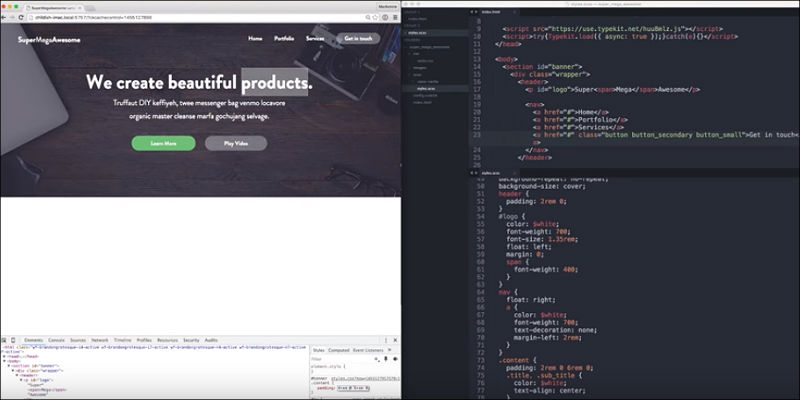Open the Home nav link
This screenshot has width=800, height=400.
click(255, 38)
